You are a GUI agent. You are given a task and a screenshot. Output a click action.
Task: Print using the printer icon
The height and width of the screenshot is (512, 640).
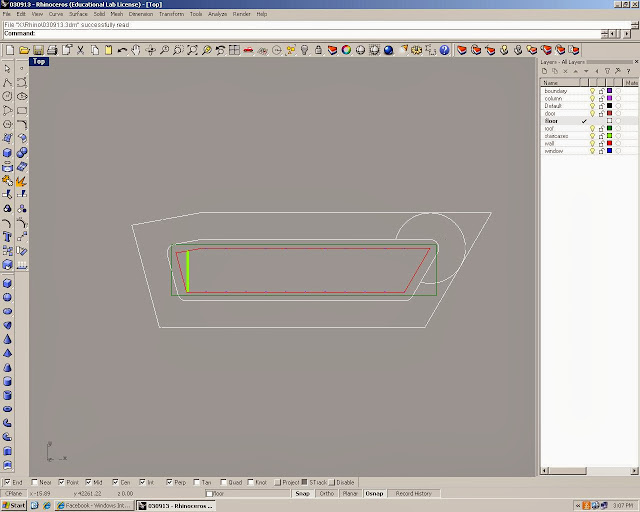click(52, 50)
